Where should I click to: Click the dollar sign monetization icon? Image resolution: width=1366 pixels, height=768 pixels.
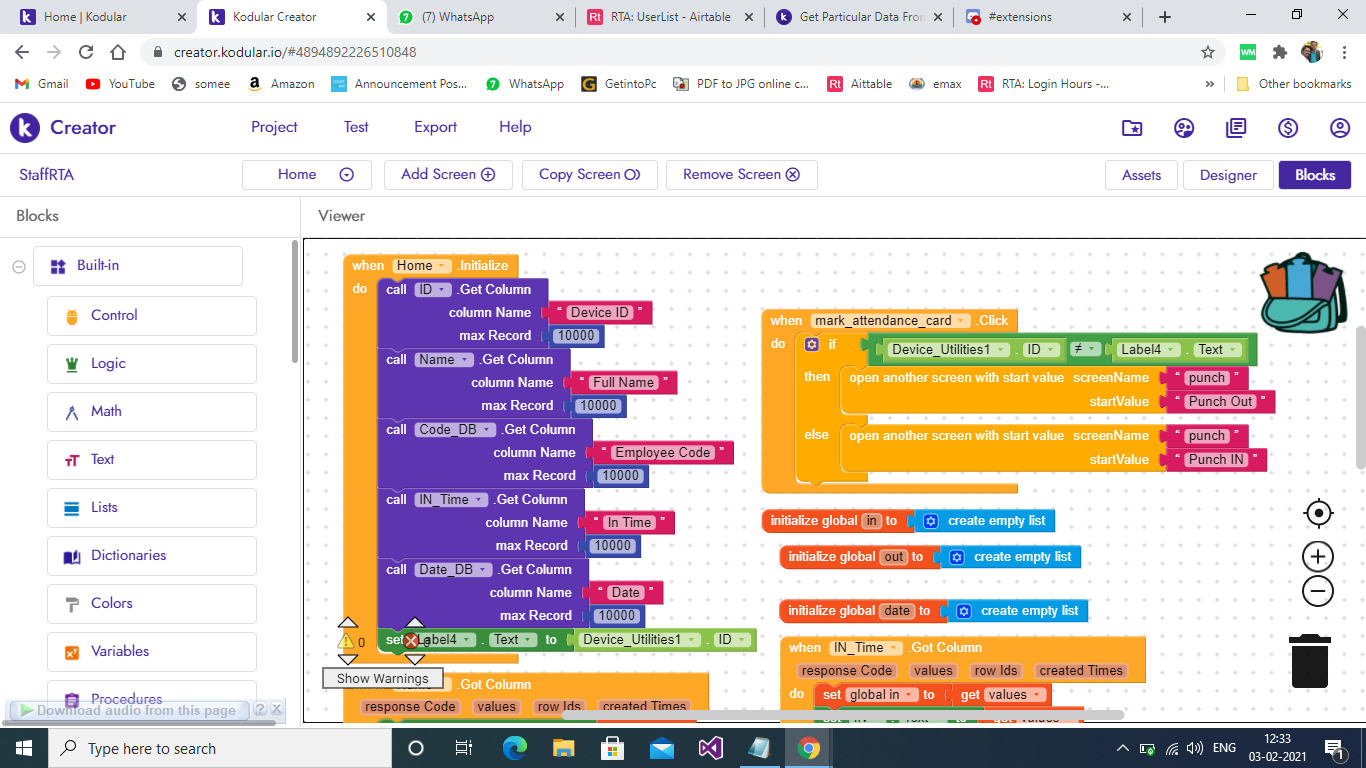pos(1288,128)
